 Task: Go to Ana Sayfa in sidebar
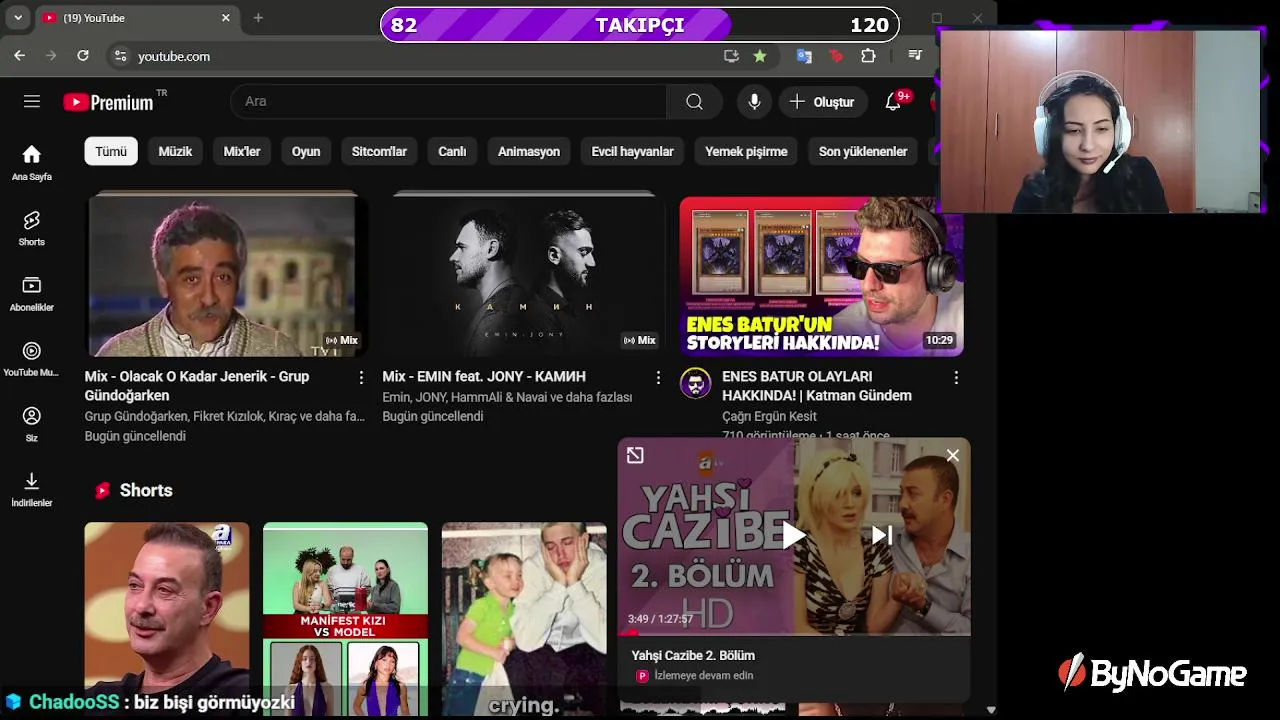point(32,162)
